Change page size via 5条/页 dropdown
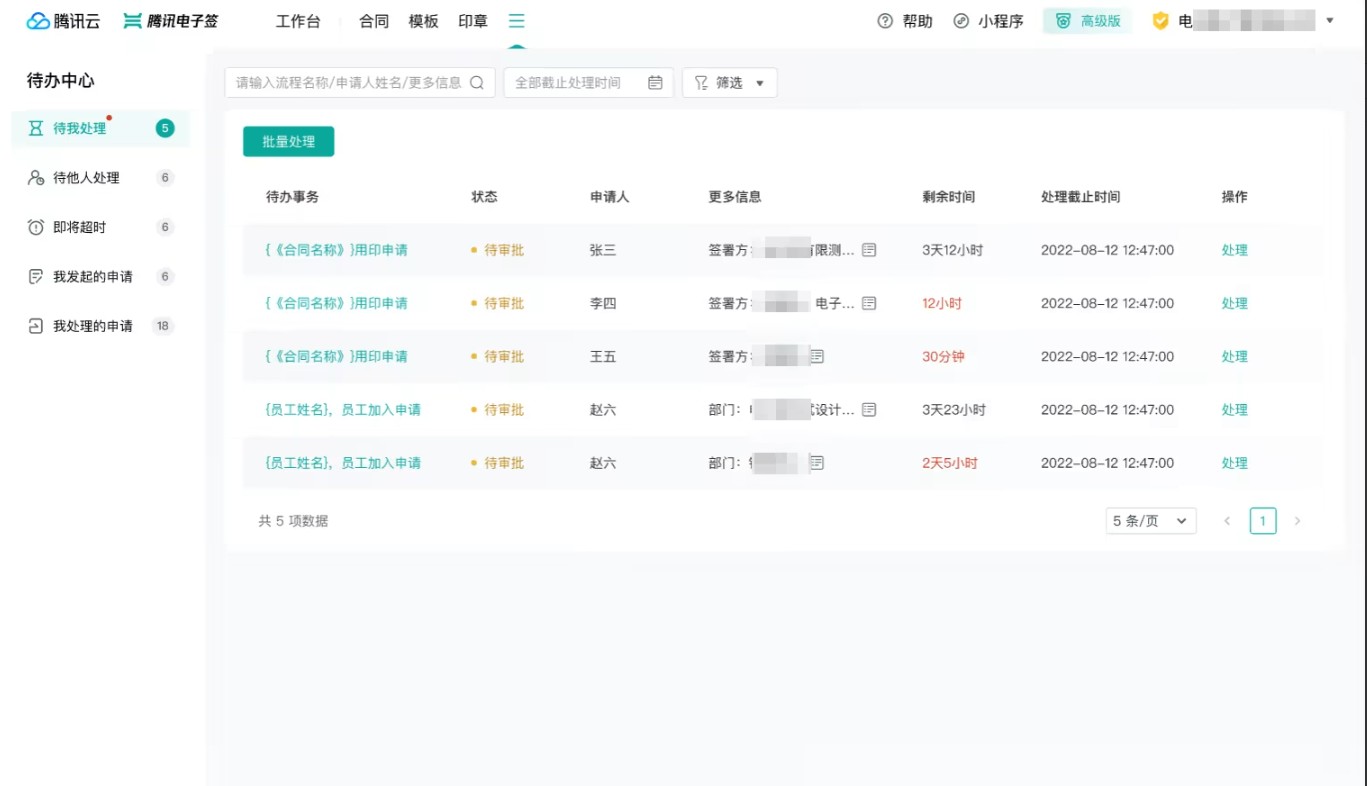 [x=1150, y=520]
